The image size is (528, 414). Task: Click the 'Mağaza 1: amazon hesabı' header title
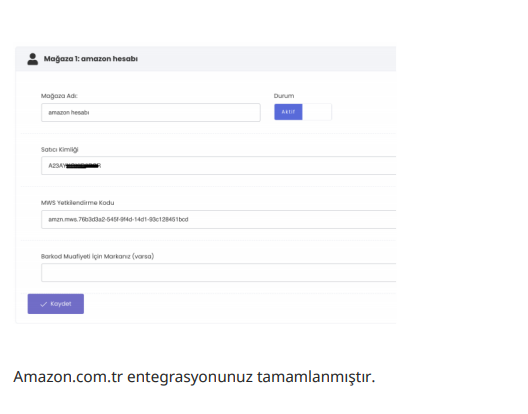(91, 59)
